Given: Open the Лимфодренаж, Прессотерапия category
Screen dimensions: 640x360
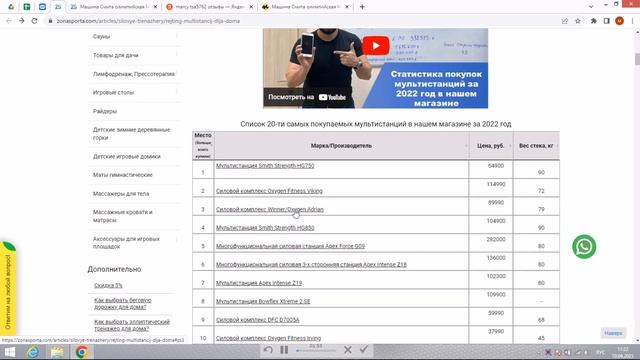Looking at the screenshot, I should [x=133, y=74].
